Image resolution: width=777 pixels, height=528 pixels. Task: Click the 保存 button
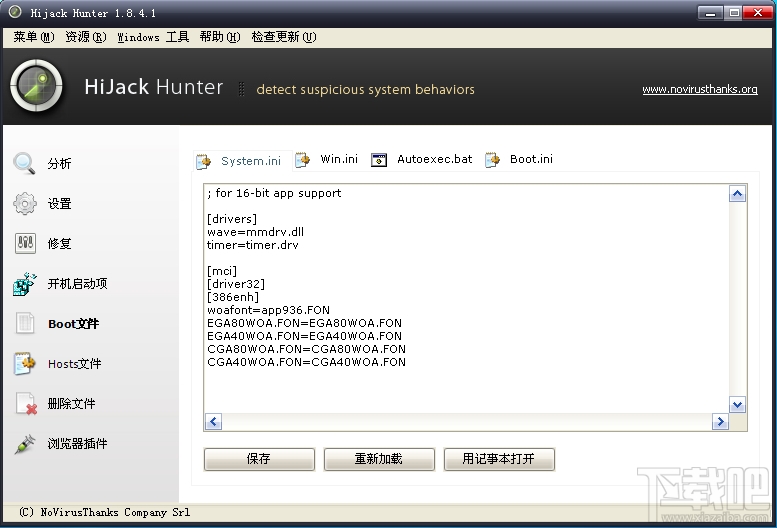click(x=259, y=459)
